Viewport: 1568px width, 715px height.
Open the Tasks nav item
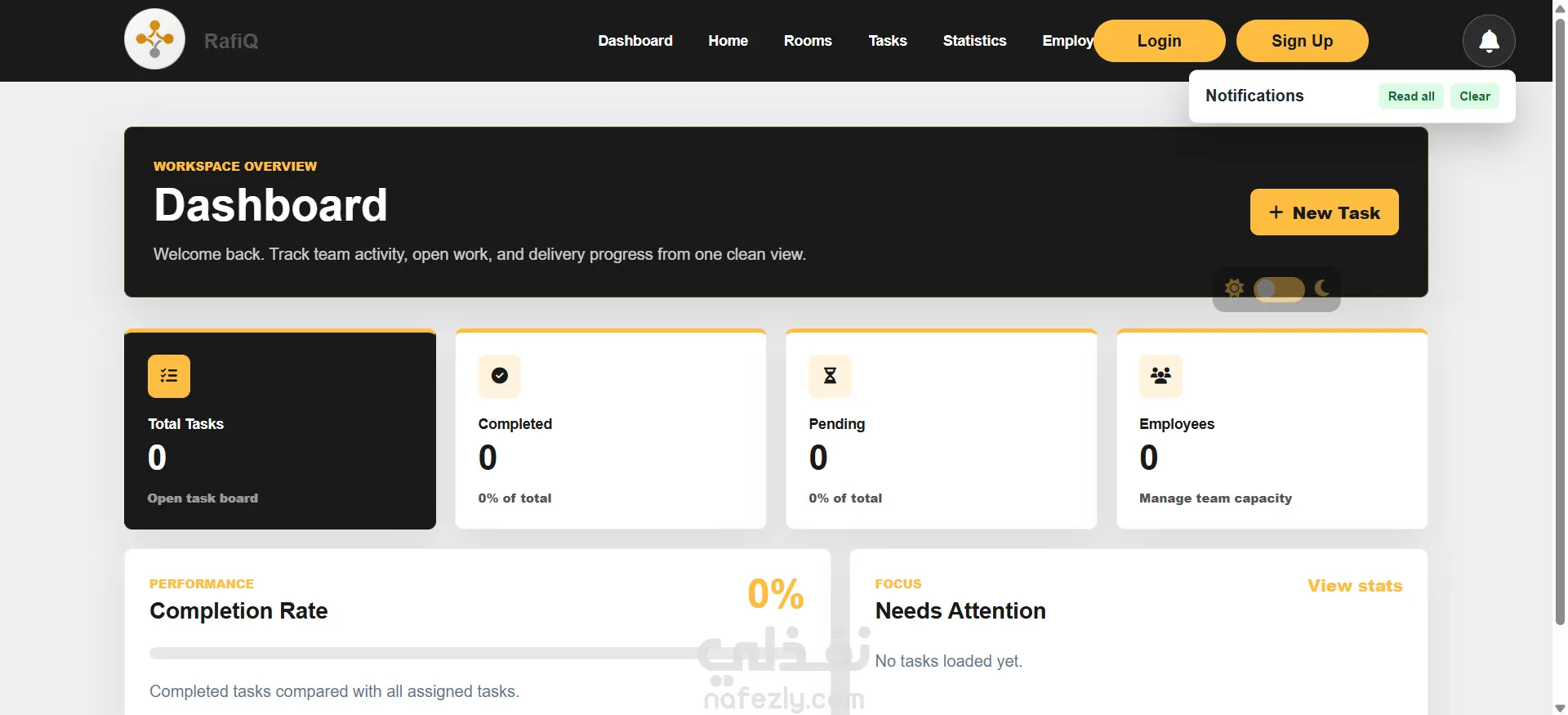click(x=888, y=41)
